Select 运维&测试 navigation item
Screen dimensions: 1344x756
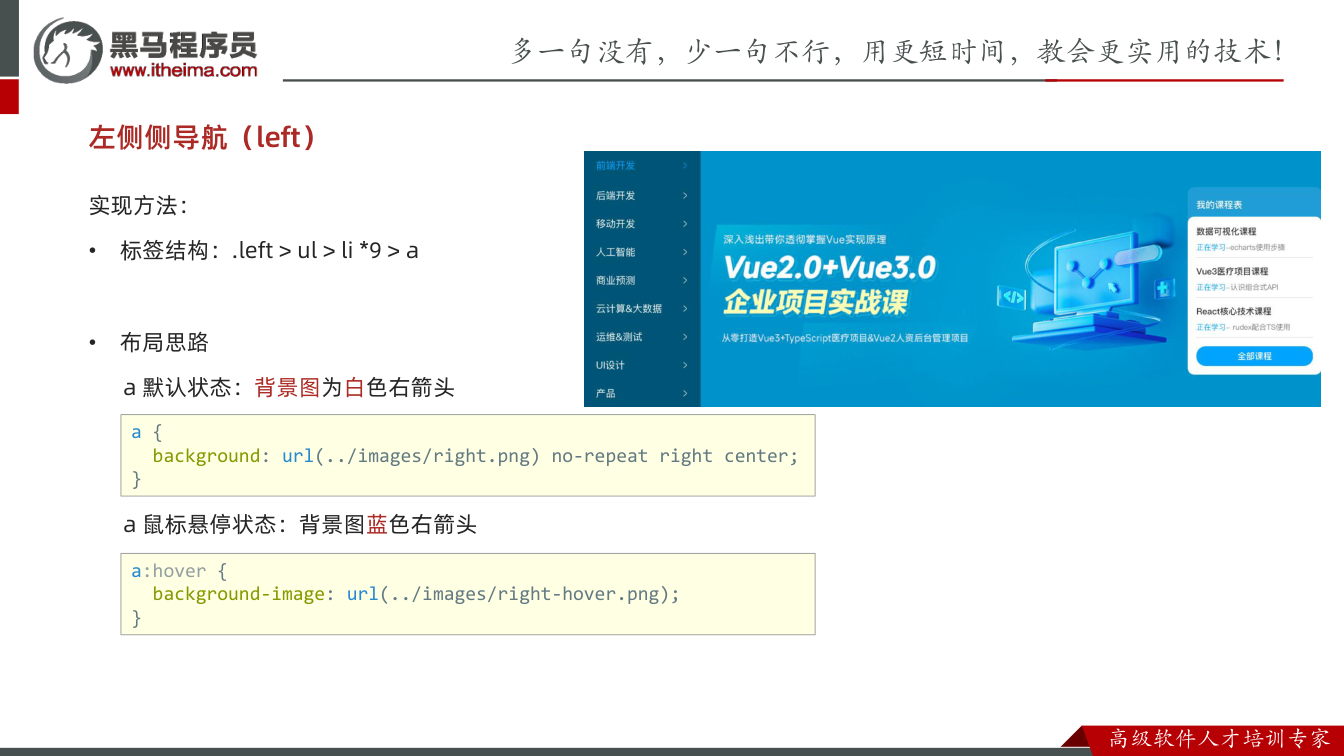[x=619, y=337]
